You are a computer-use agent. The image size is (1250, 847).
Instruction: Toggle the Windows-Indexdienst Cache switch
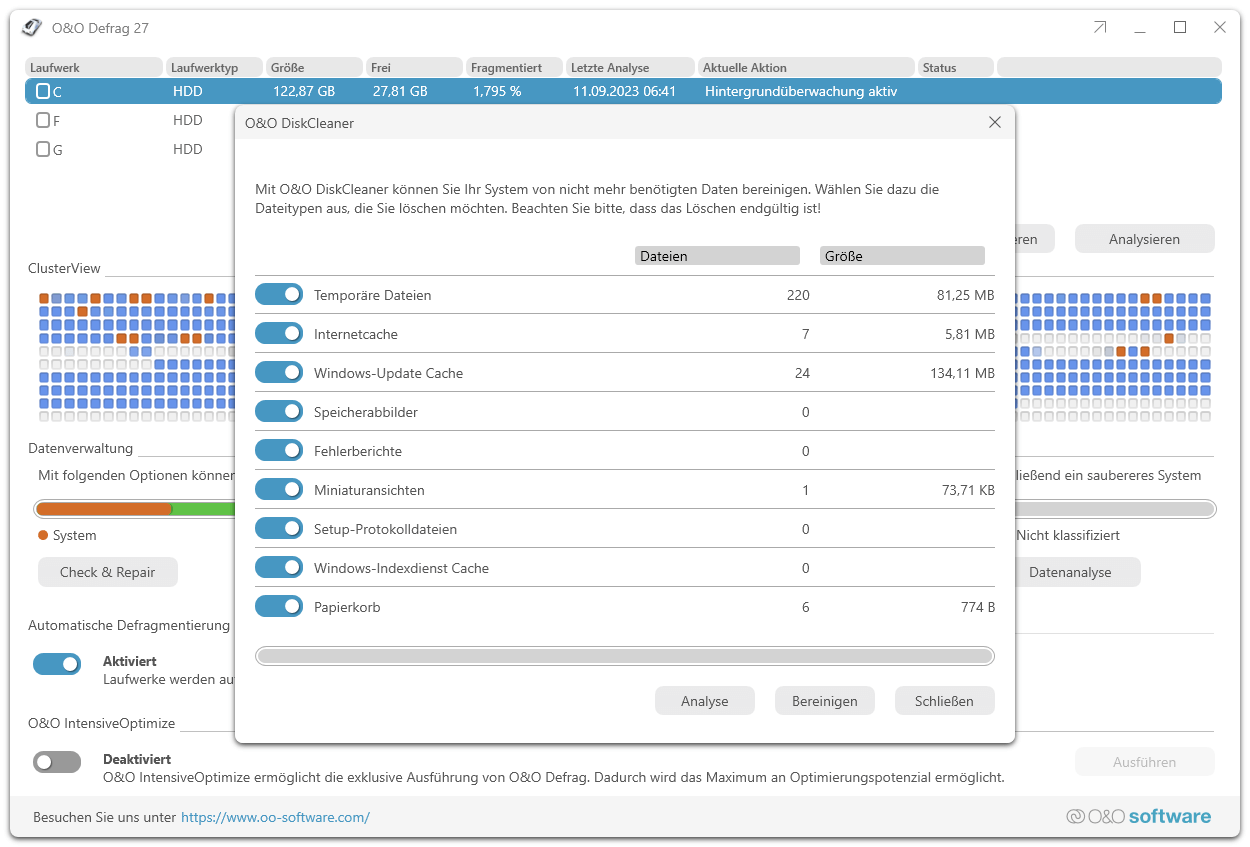[x=279, y=567]
